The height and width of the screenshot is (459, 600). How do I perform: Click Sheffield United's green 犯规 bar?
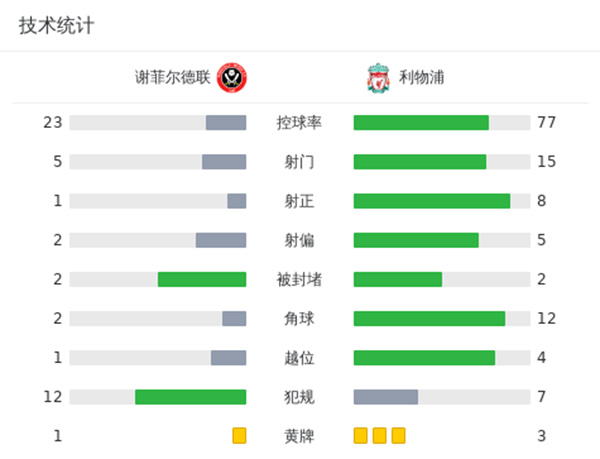click(x=191, y=397)
